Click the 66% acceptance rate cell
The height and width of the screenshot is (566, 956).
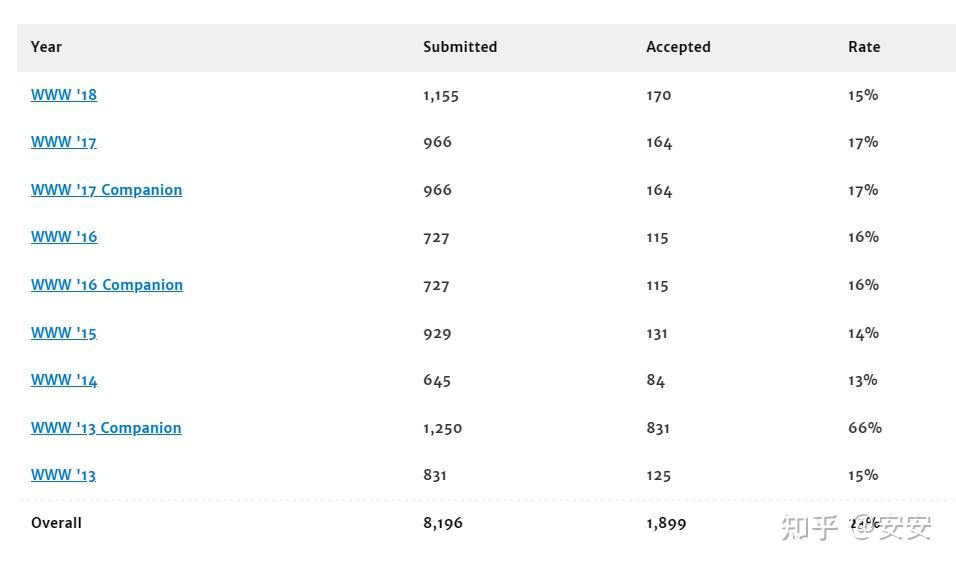865,428
